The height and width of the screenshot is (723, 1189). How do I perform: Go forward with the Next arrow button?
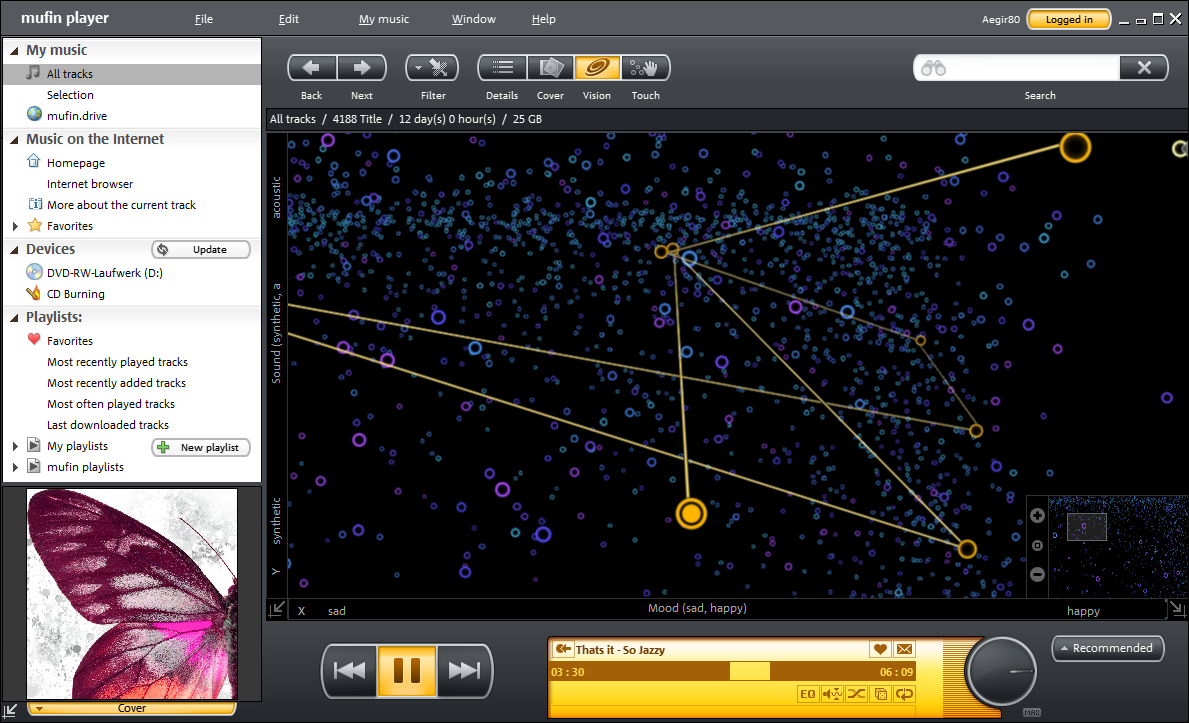click(x=362, y=68)
